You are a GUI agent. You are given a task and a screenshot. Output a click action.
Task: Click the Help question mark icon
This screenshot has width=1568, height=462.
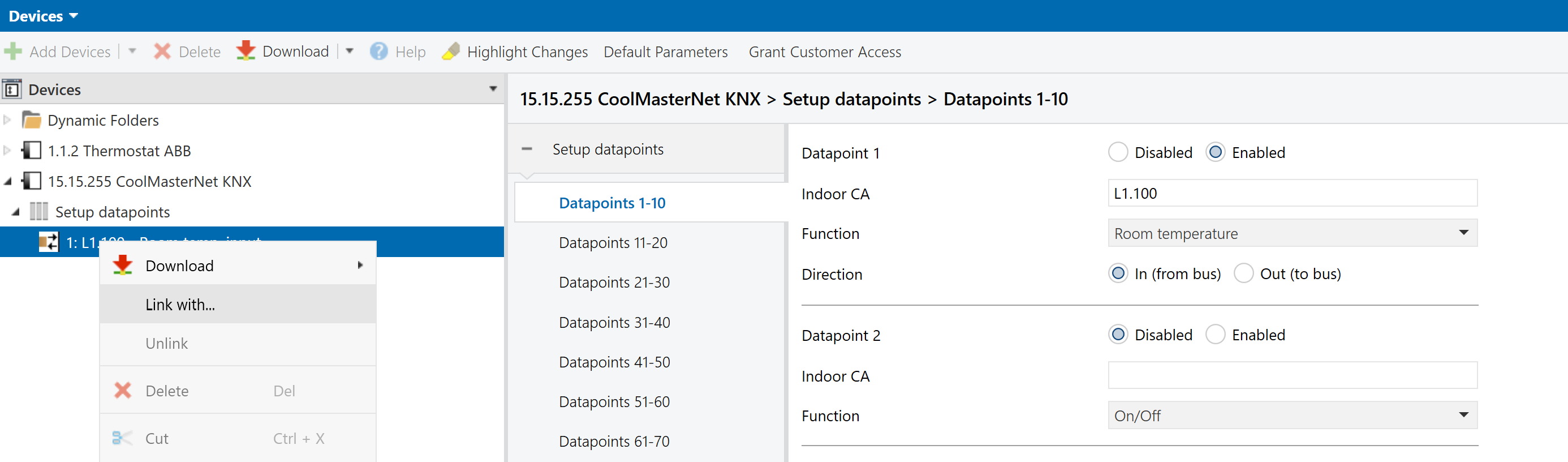point(378,51)
